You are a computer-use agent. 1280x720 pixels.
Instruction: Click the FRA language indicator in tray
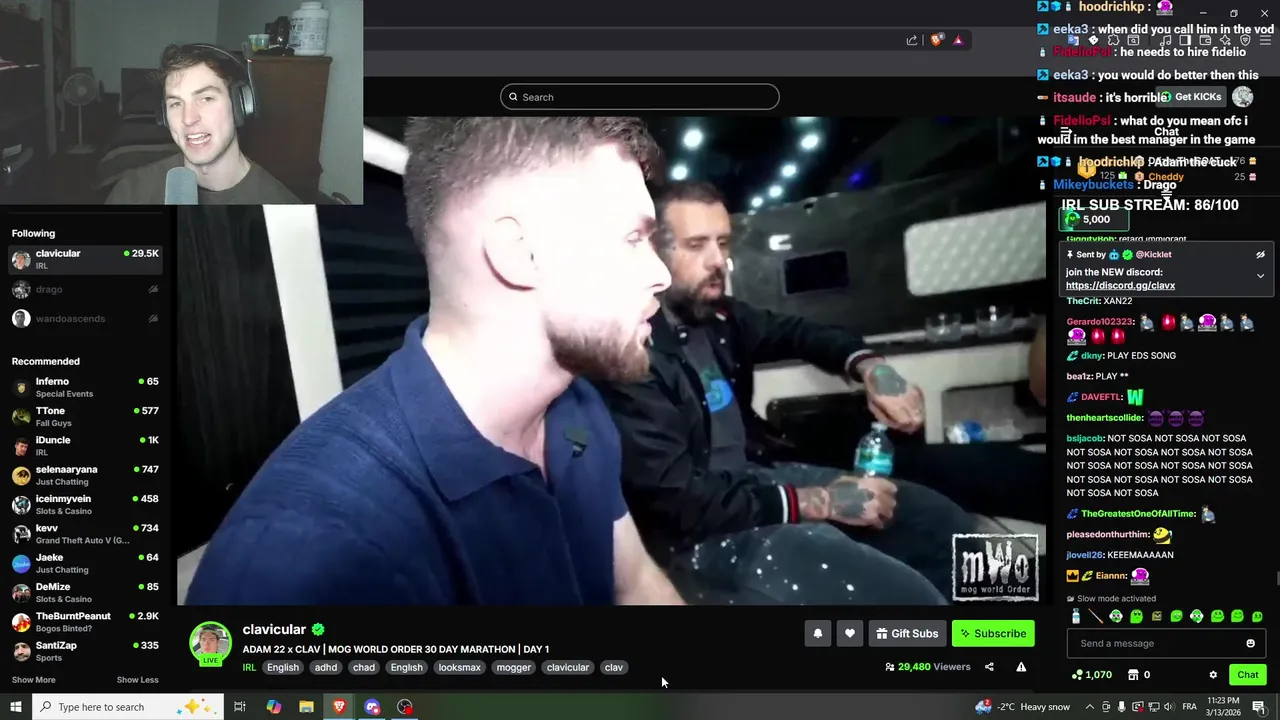tap(1189, 707)
